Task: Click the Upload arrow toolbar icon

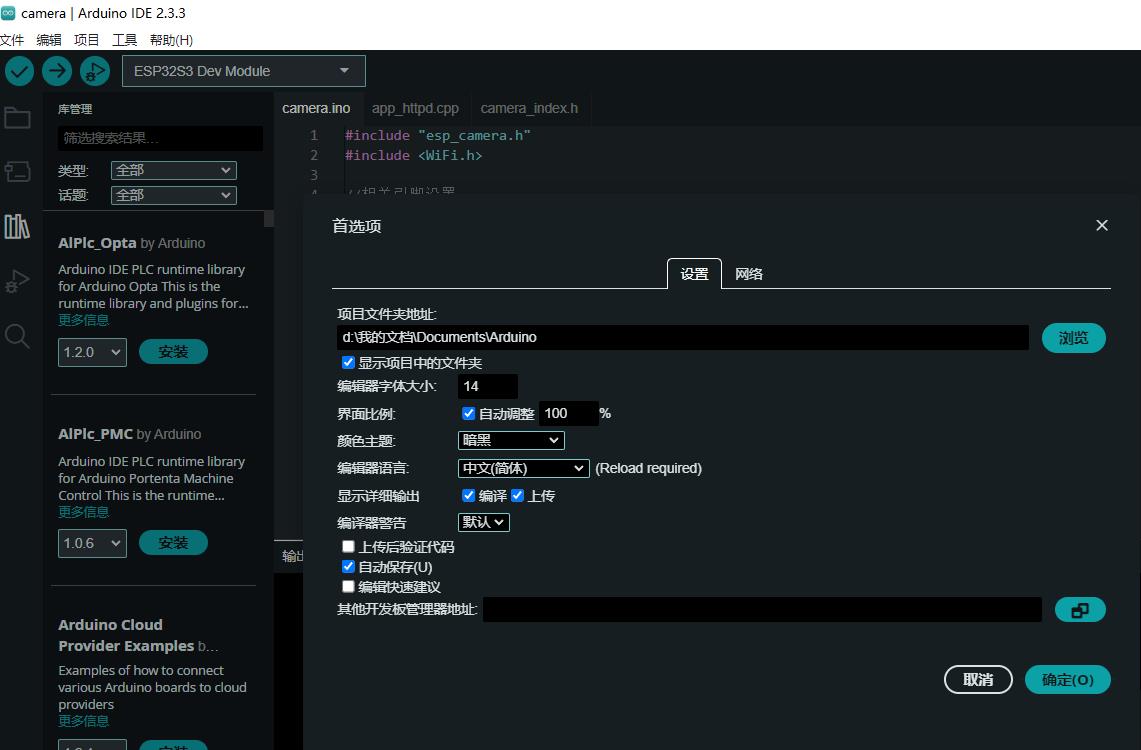Action: coord(57,71)
